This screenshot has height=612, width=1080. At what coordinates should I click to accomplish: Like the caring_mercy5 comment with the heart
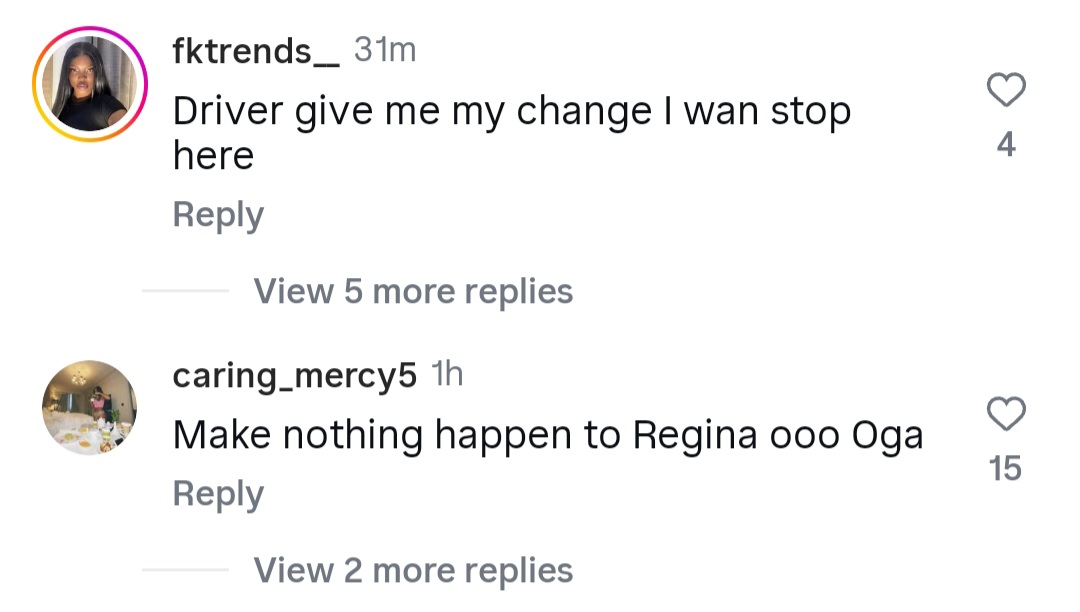point(1006,413)
